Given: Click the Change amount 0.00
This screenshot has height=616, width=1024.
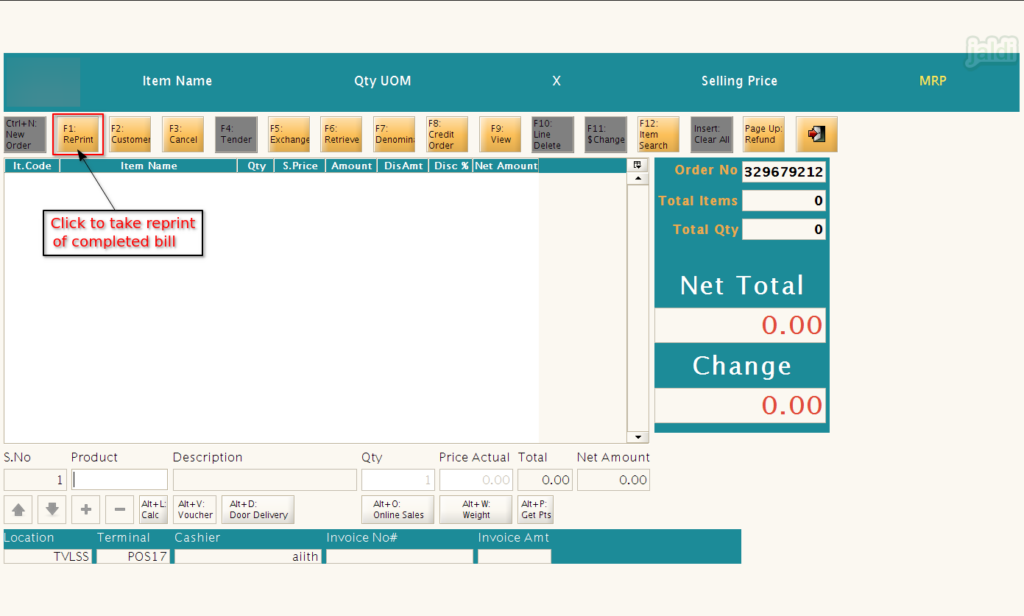Looking at the screenshot, I should (x=741, y=405).
